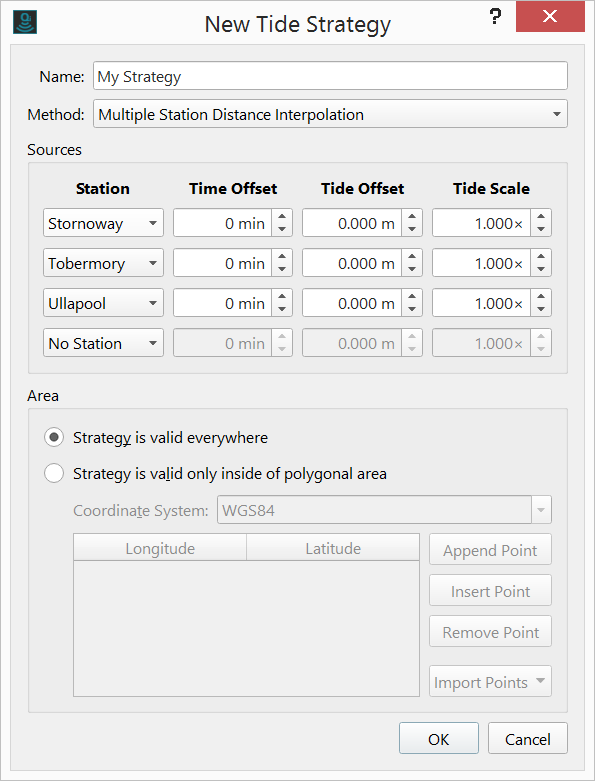Confirm with the OK button
The image size is (595, 781).
click(x=439, y=739)
